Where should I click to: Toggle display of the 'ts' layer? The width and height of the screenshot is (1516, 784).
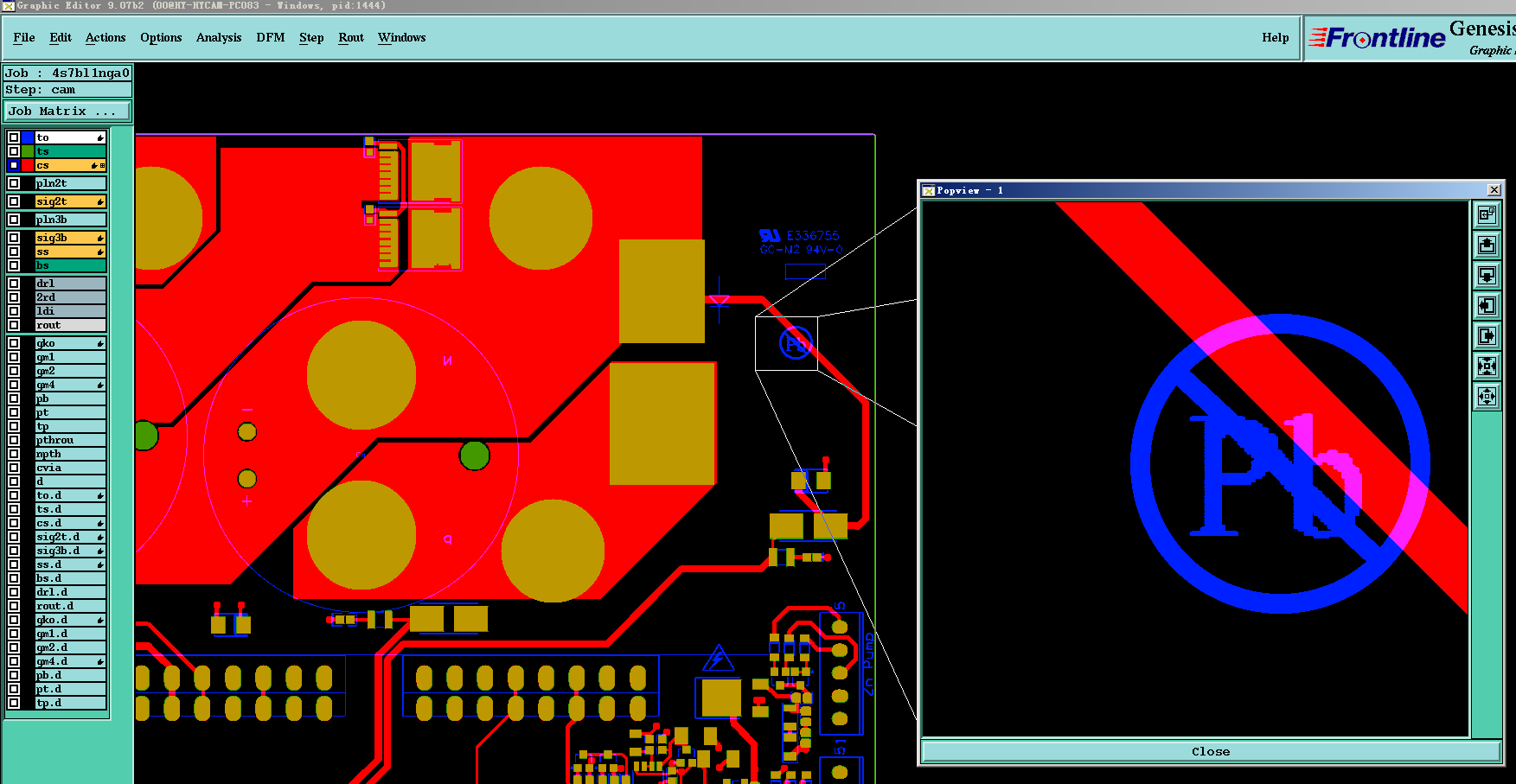click(x=14, y=151)
